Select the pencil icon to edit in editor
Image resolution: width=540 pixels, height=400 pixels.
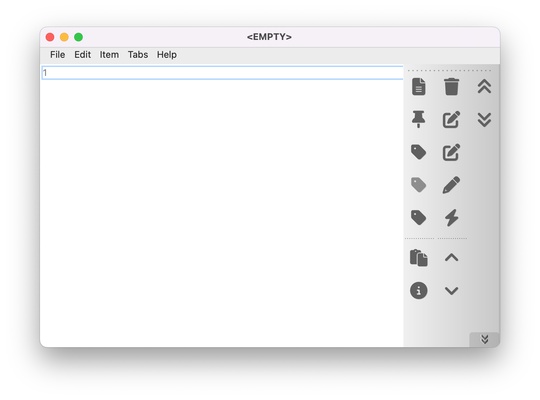click(451, 185)
